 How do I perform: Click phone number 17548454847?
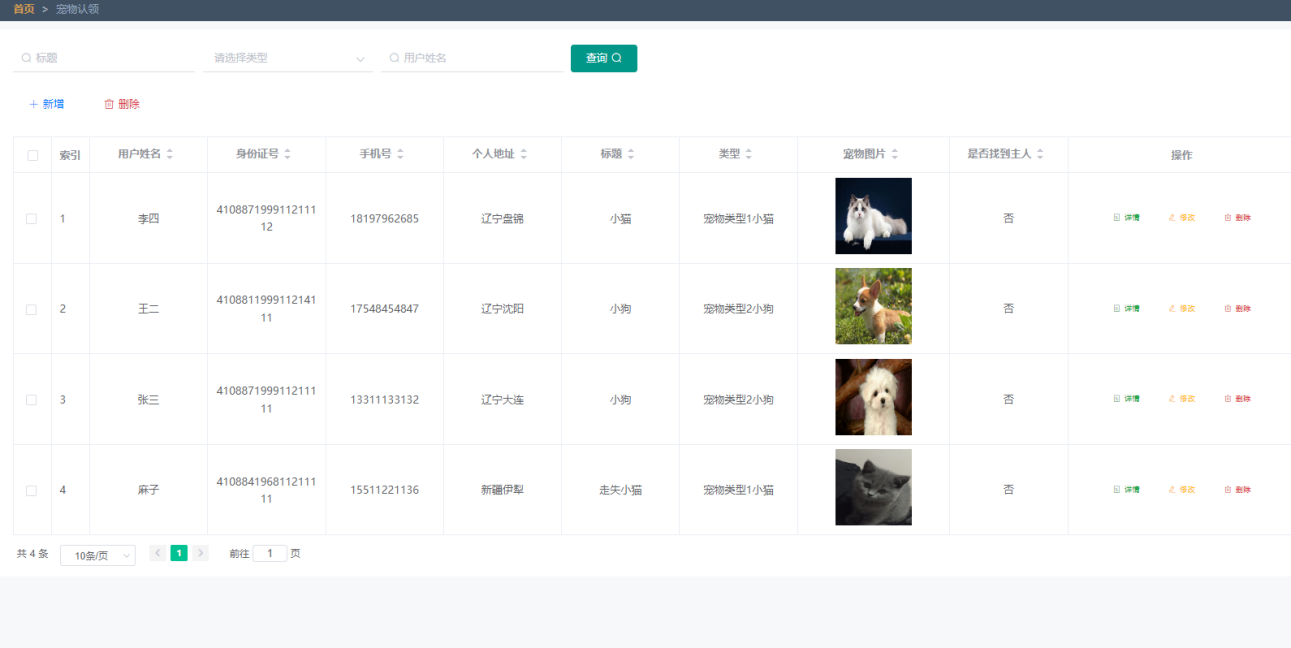(x=384, y=309)
